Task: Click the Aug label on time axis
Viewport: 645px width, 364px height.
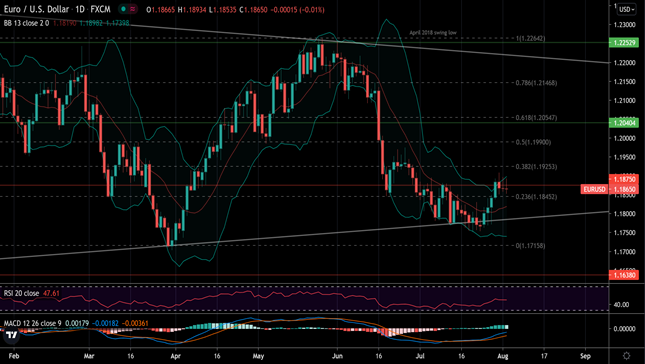Action: [503, 356]
